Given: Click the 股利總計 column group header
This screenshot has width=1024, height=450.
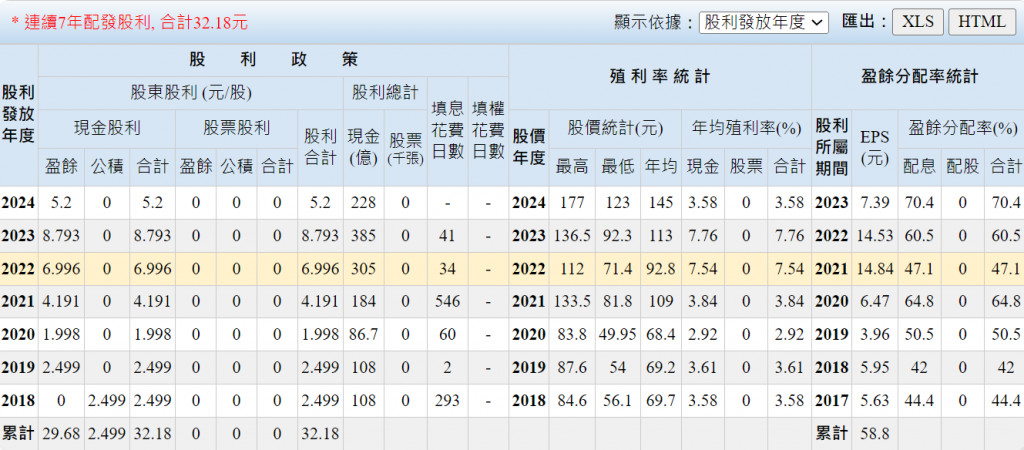Looking at the screenshot, I should pyautogui.click(x=385, y=93).
